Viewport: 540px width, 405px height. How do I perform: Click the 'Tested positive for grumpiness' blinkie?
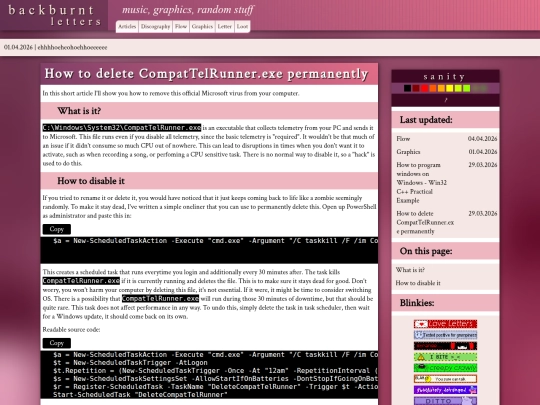[x=445, y=335]
